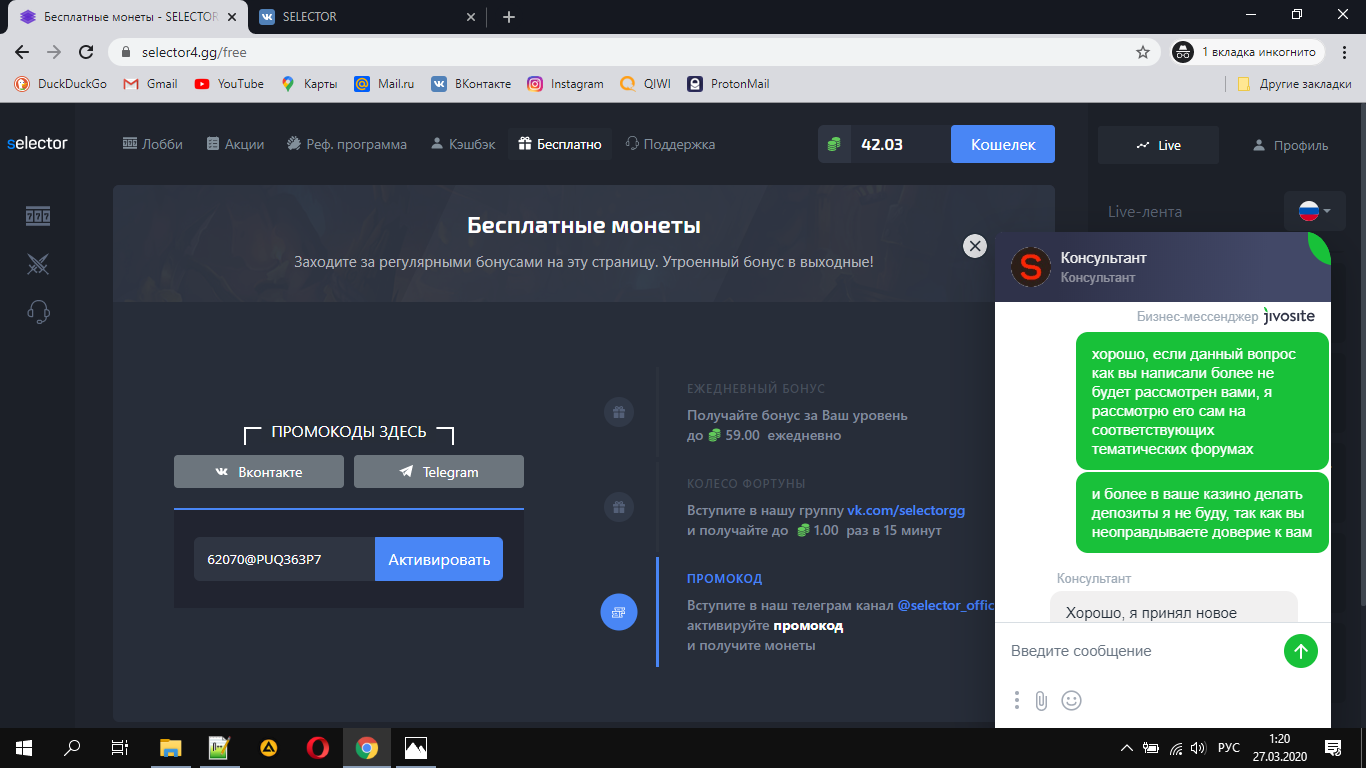
Task: Click the Кошелек button
Action: pos(1003,144)
